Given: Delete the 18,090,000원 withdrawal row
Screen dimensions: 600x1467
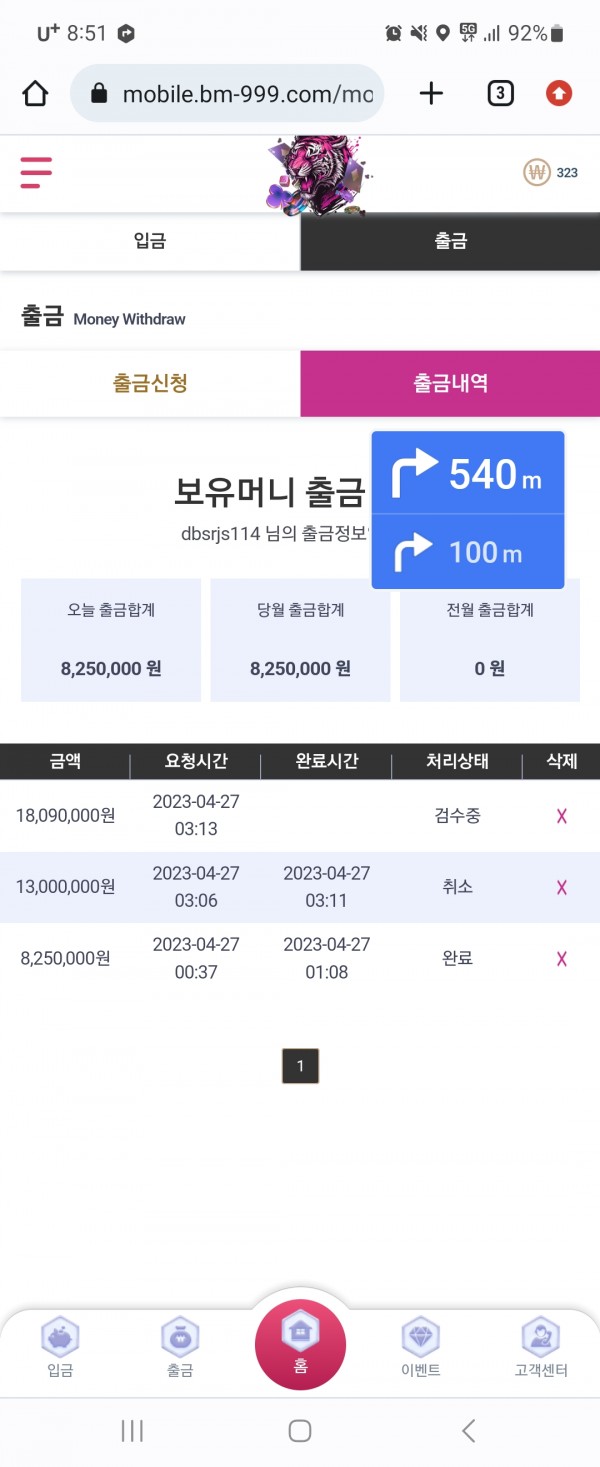Looking at the screenshot, I should tap(562, 816).
